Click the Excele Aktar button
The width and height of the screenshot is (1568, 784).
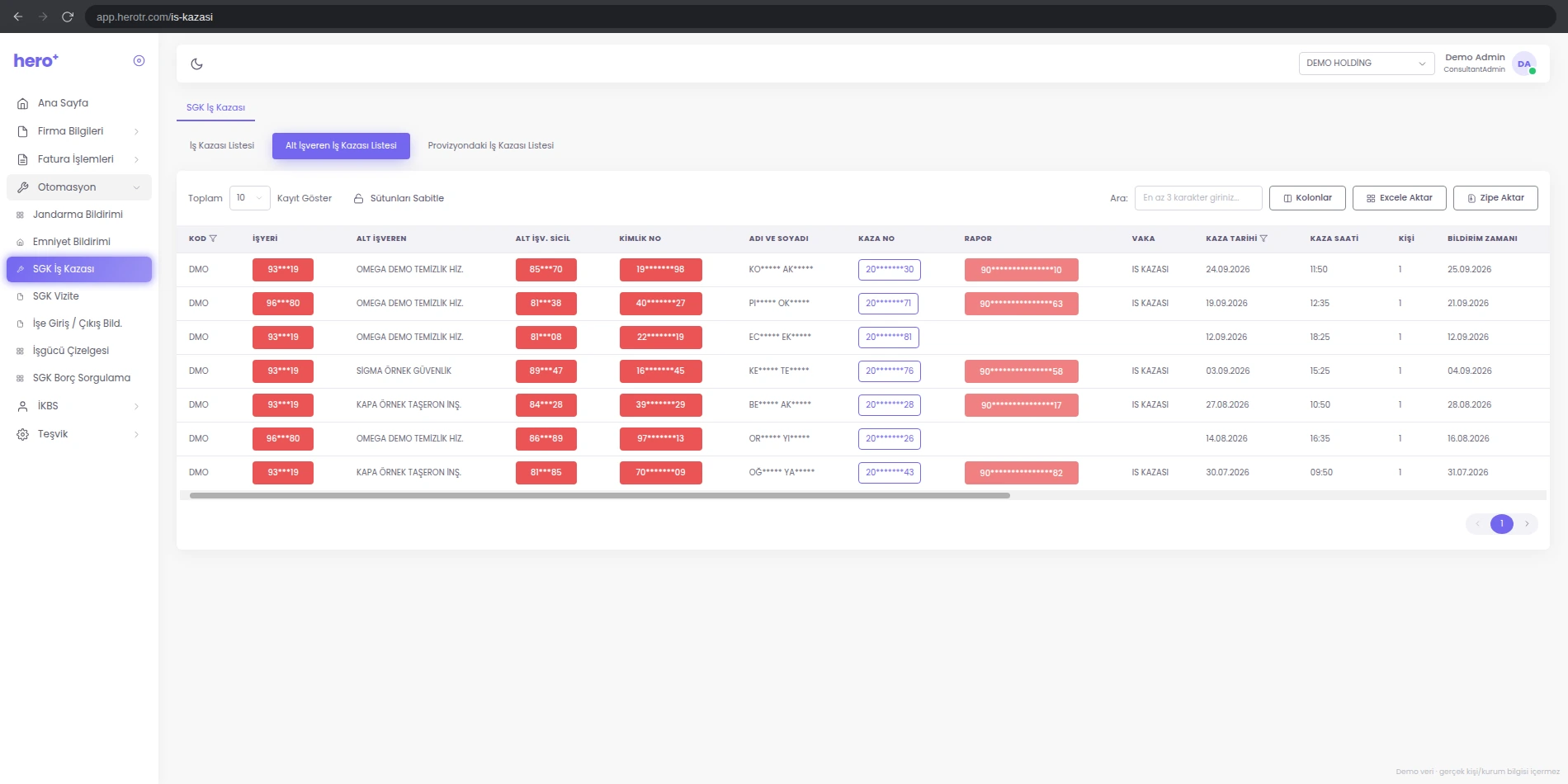tap(1400, 198)
